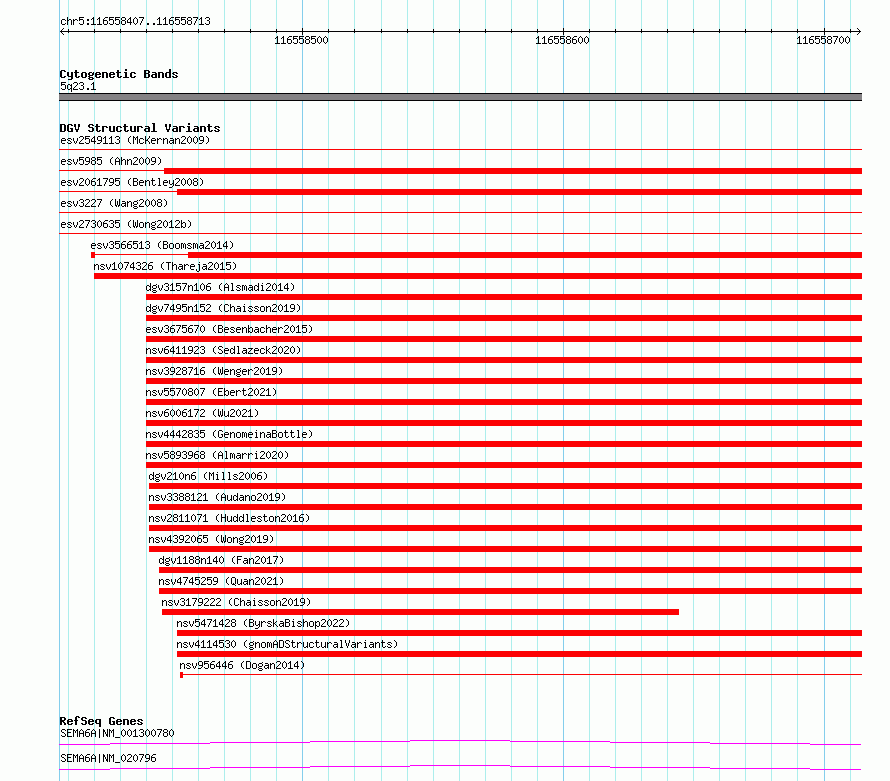Click the thin red line of nsv956446
Viewport: 890px width, 781px height.
point(522,675)
